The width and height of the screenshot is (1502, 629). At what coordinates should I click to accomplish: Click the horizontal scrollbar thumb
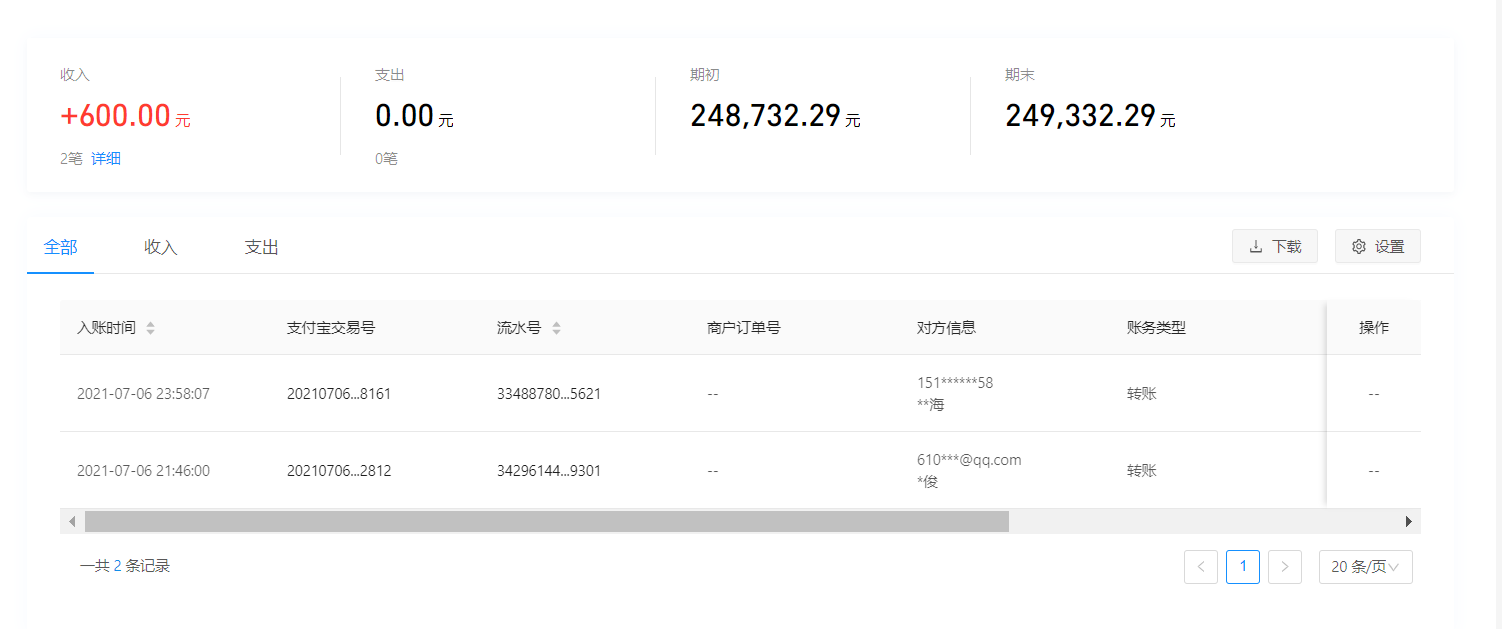[546, 521]
